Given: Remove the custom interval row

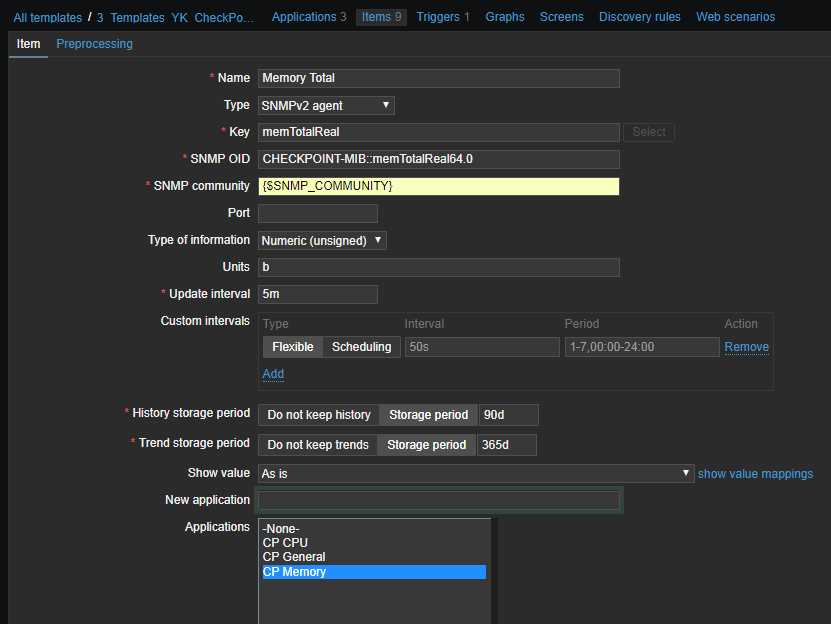Looking at the screenshot, I should tap(746, 347).
